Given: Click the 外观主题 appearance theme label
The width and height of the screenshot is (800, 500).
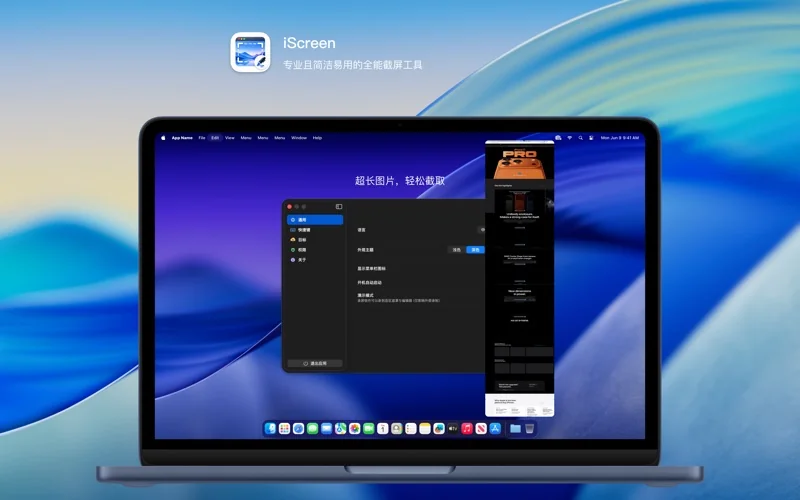Looking at the screenshot, I should point(365,250).
